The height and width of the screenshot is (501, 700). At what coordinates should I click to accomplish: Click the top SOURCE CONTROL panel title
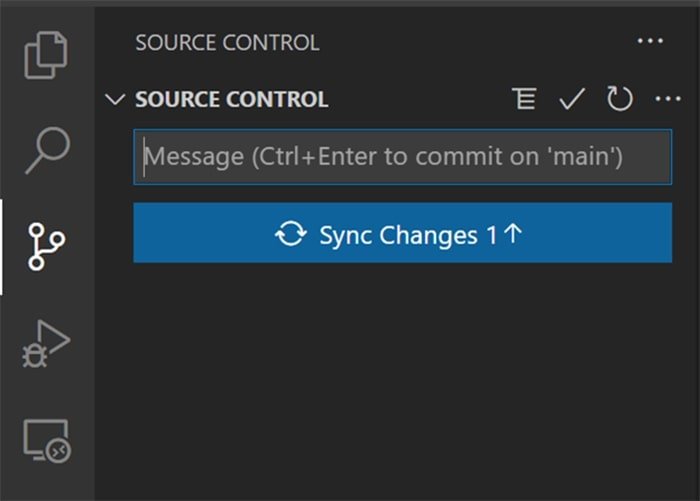pos(227,42)
